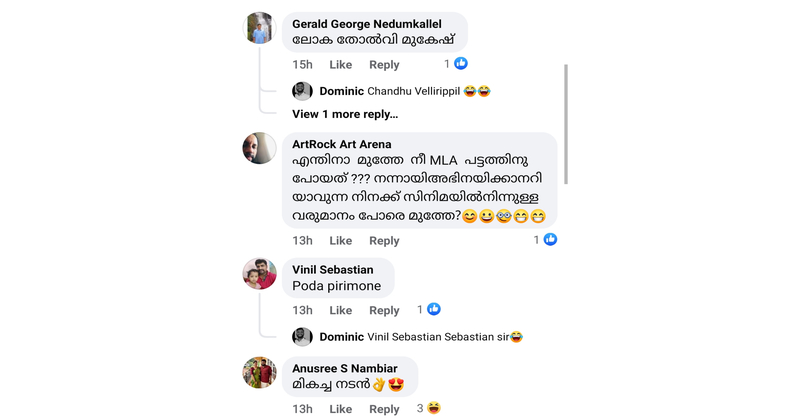
Task: Click the like reaction icon on ArtRock's comment
Action: [x=550, y=239]
